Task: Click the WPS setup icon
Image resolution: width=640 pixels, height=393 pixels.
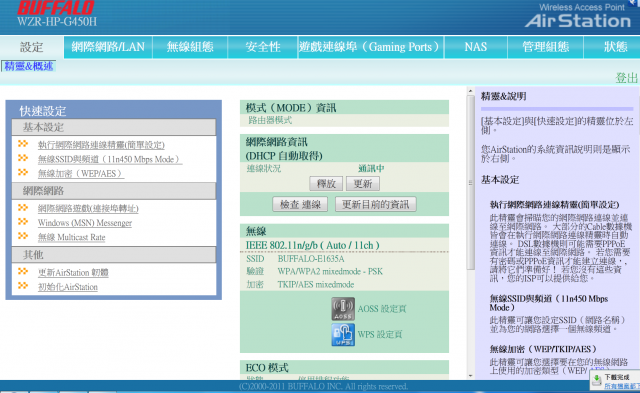Action: pos(343,335)
